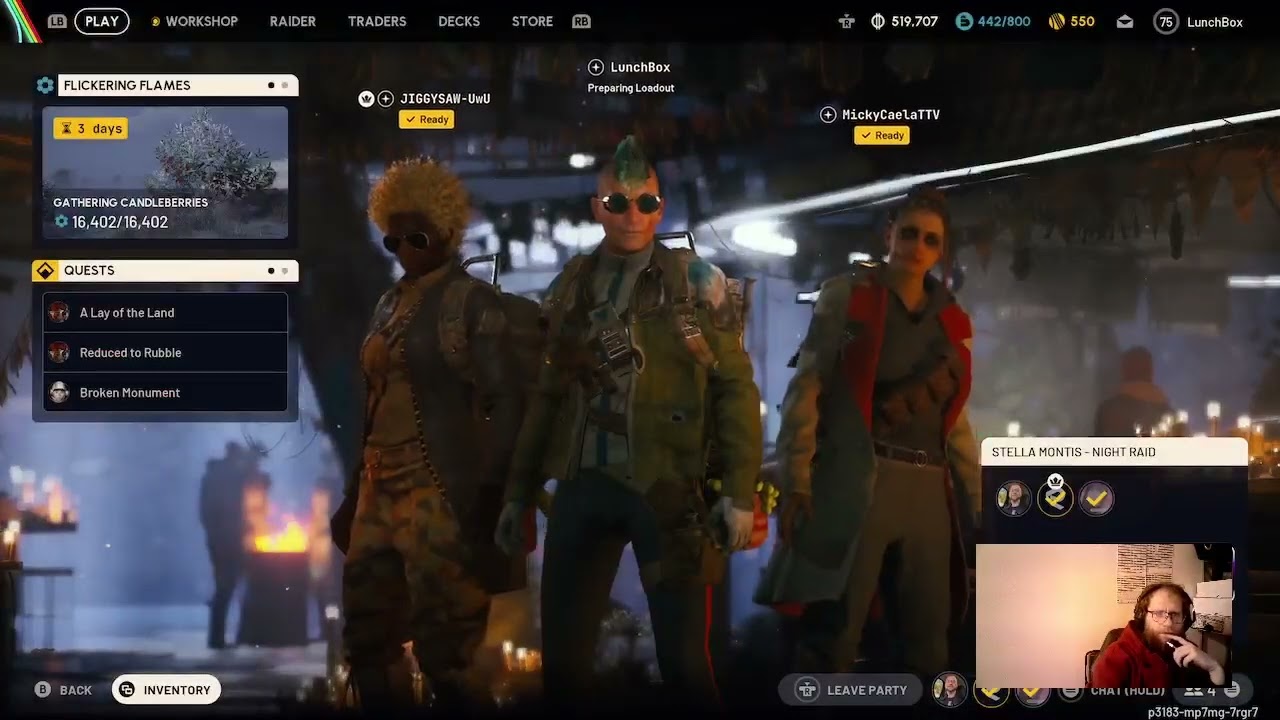Click the A Lay of the Land quest icon

pos(59,312)
